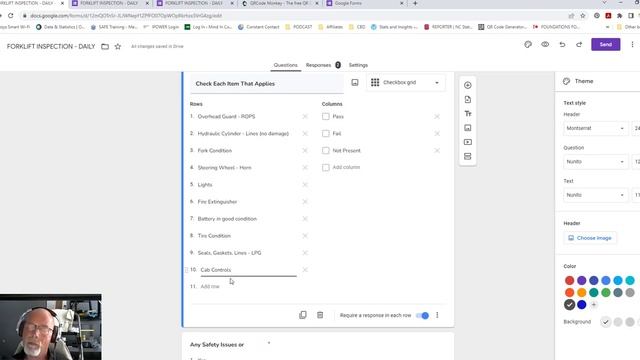Screen dimensions: 640x360
Task: Open the Text font dropdown
Action: [x=595, y=195]
